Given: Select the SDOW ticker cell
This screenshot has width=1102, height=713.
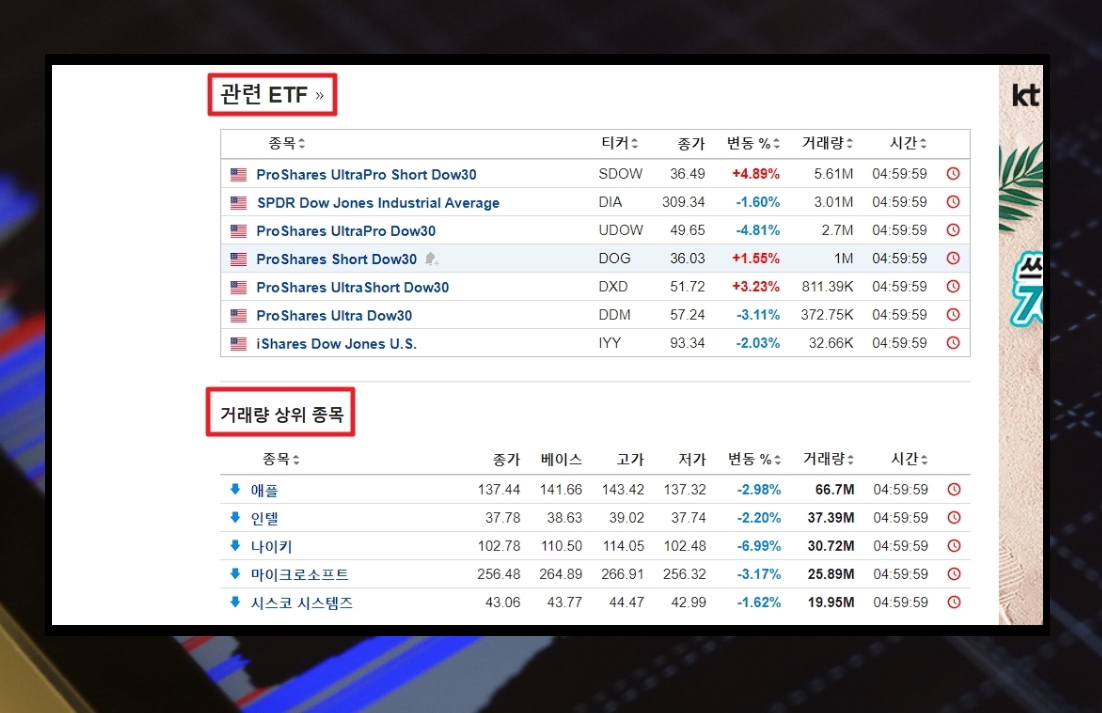Looking at the screenshot, I should click(620, 174).
